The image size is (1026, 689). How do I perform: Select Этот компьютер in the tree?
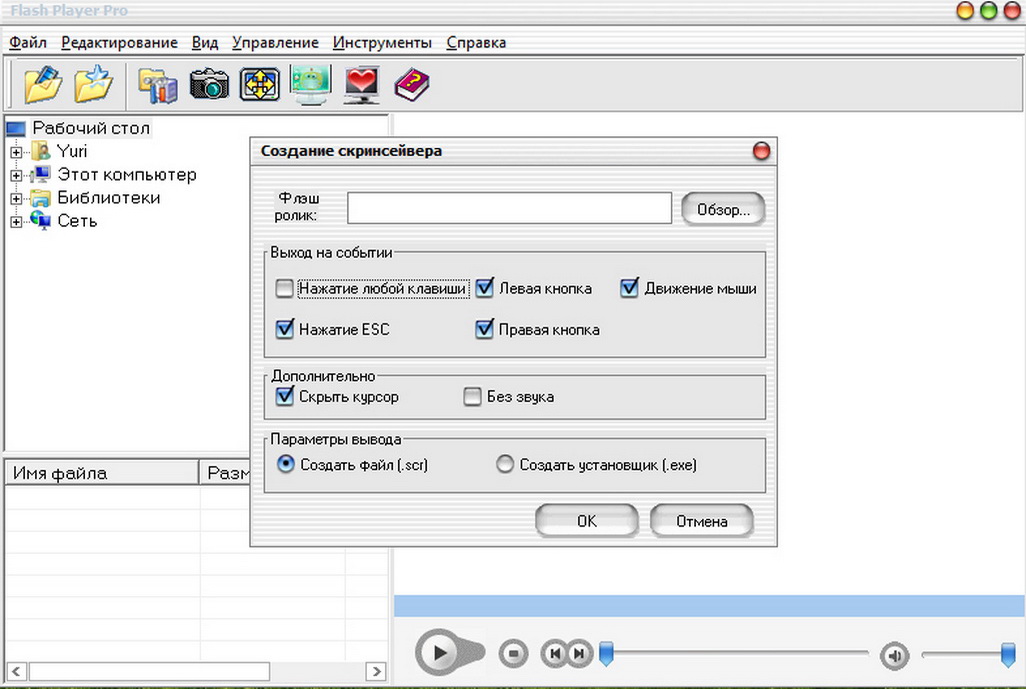127,175
